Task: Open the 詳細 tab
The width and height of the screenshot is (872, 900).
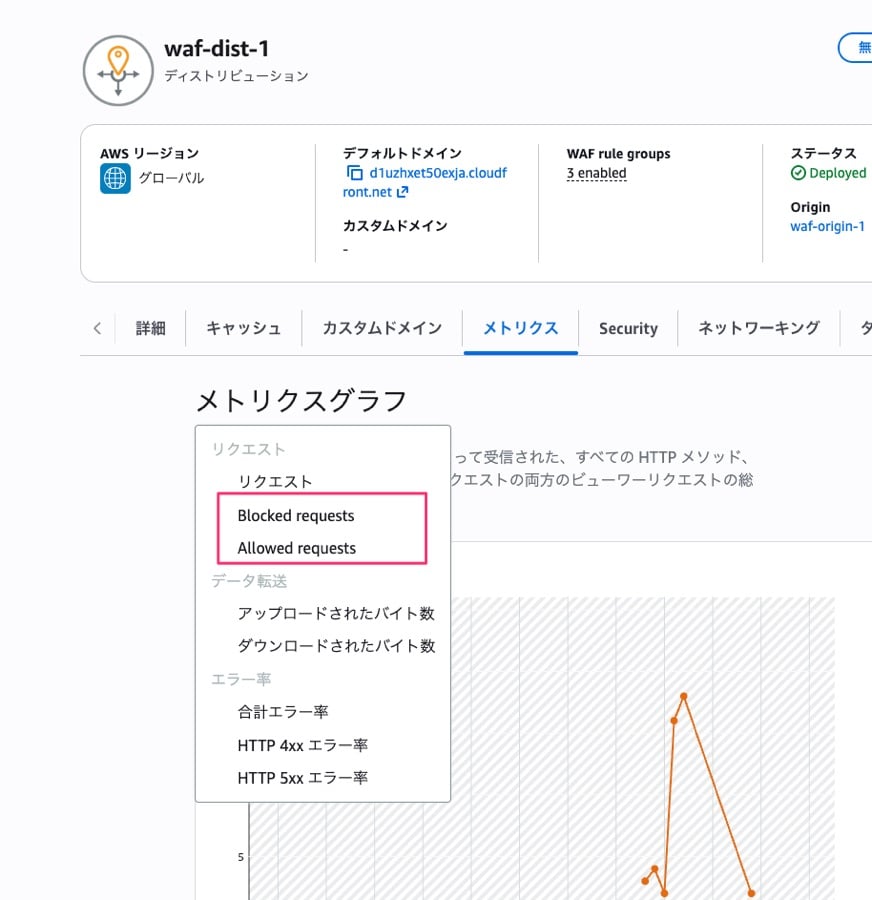Action: click(x=150, y=328)
